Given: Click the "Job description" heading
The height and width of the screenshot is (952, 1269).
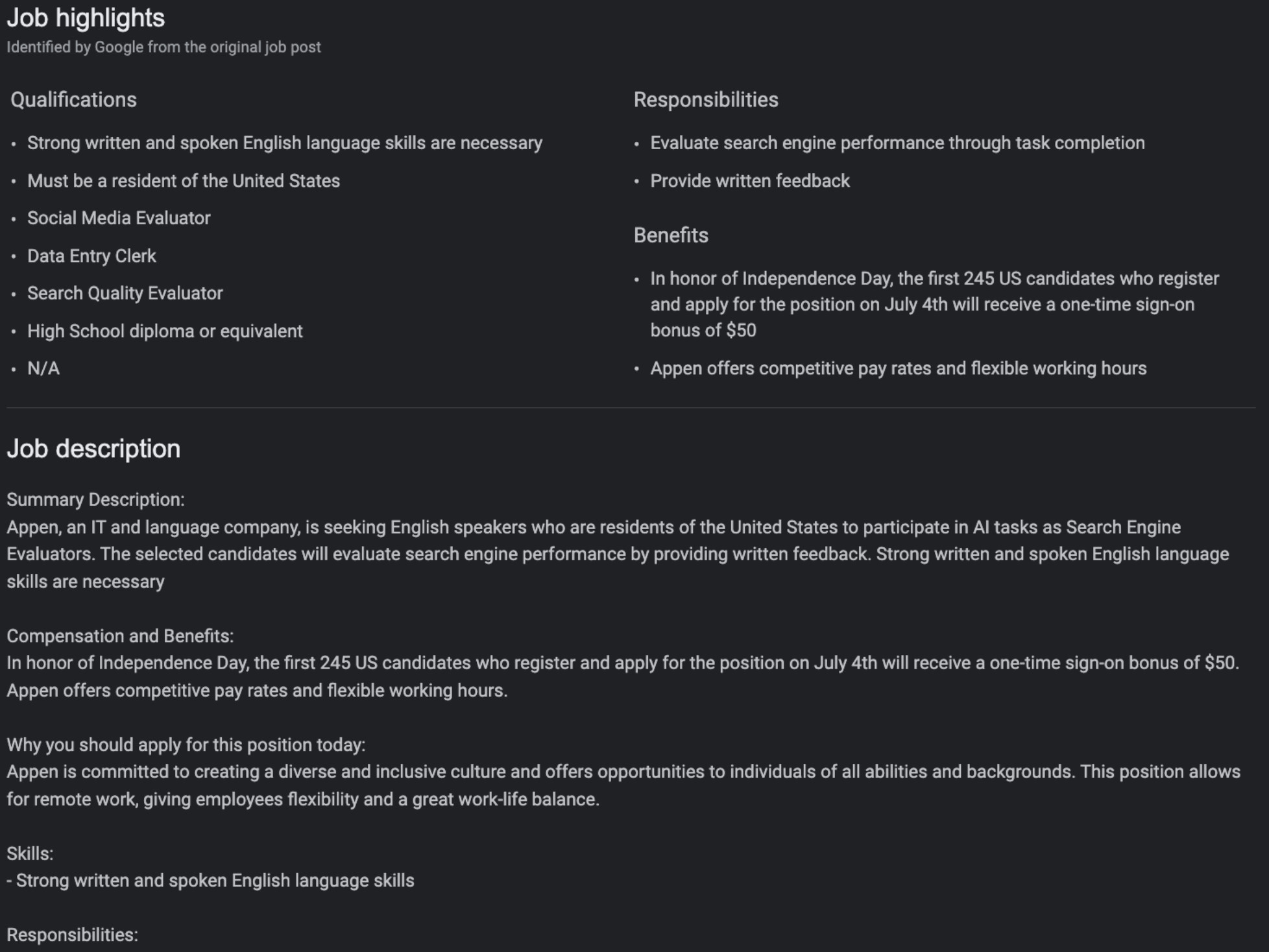Looking at the screenshot, I should click(93, 449).
